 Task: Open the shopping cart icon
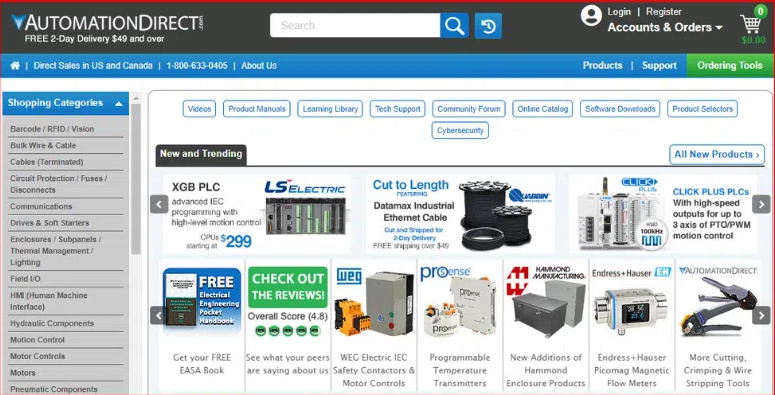[x=752, y=24]
